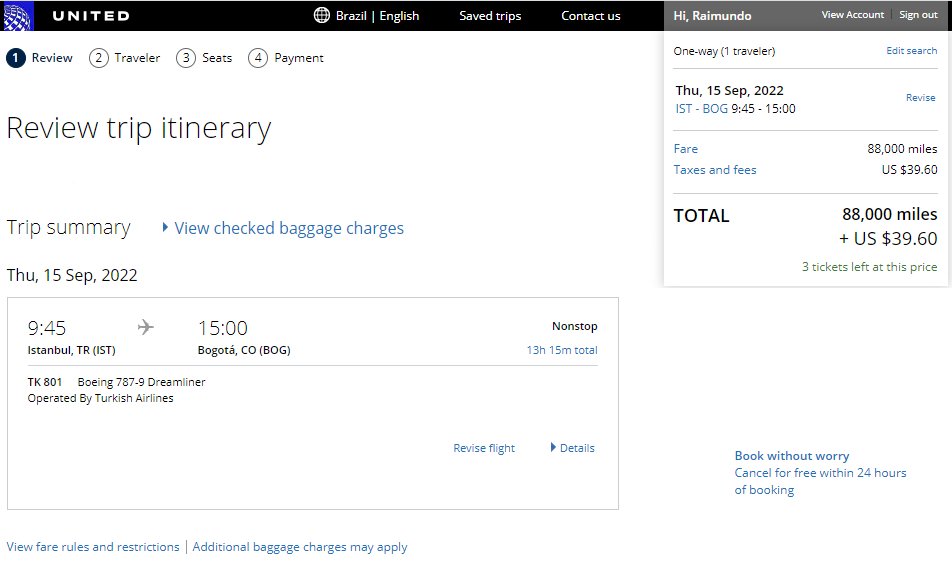
Task: Click Boeing 787-9 Dreamliner text
Action: 141,382
